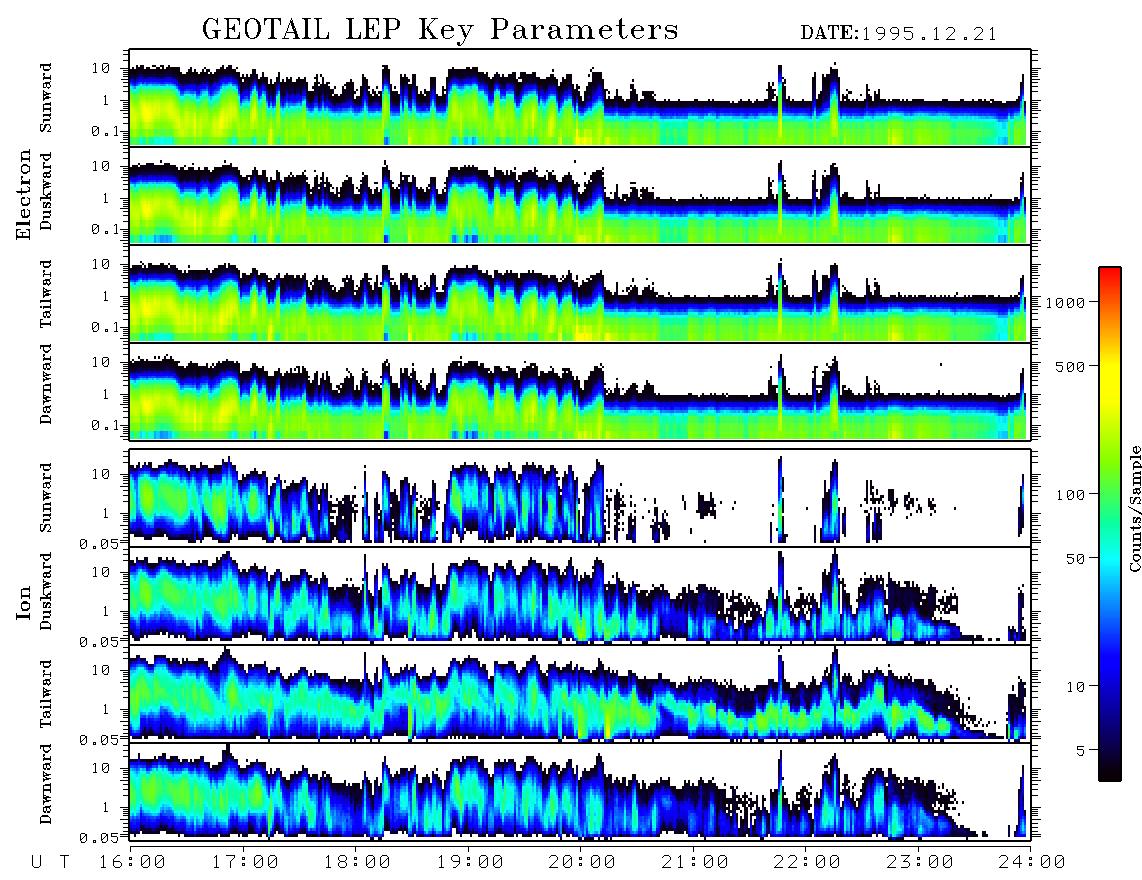Click the Ion Duskward spectrogram panel
The height and width of the screenshot is (880, 1142).
pos(580,595)
